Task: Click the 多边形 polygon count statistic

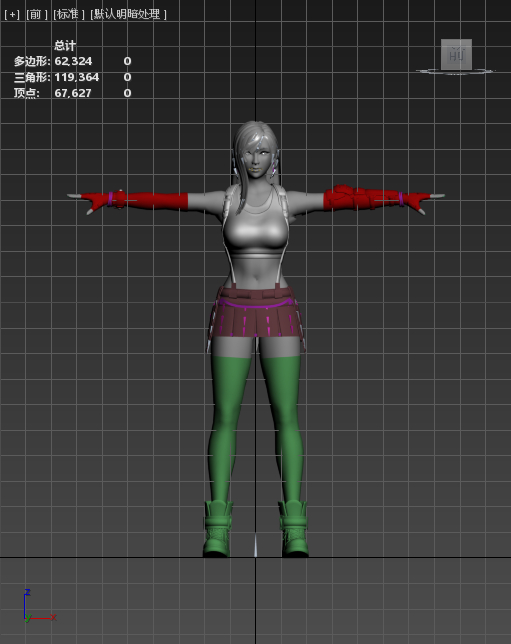Action: [x=32, y=61]
